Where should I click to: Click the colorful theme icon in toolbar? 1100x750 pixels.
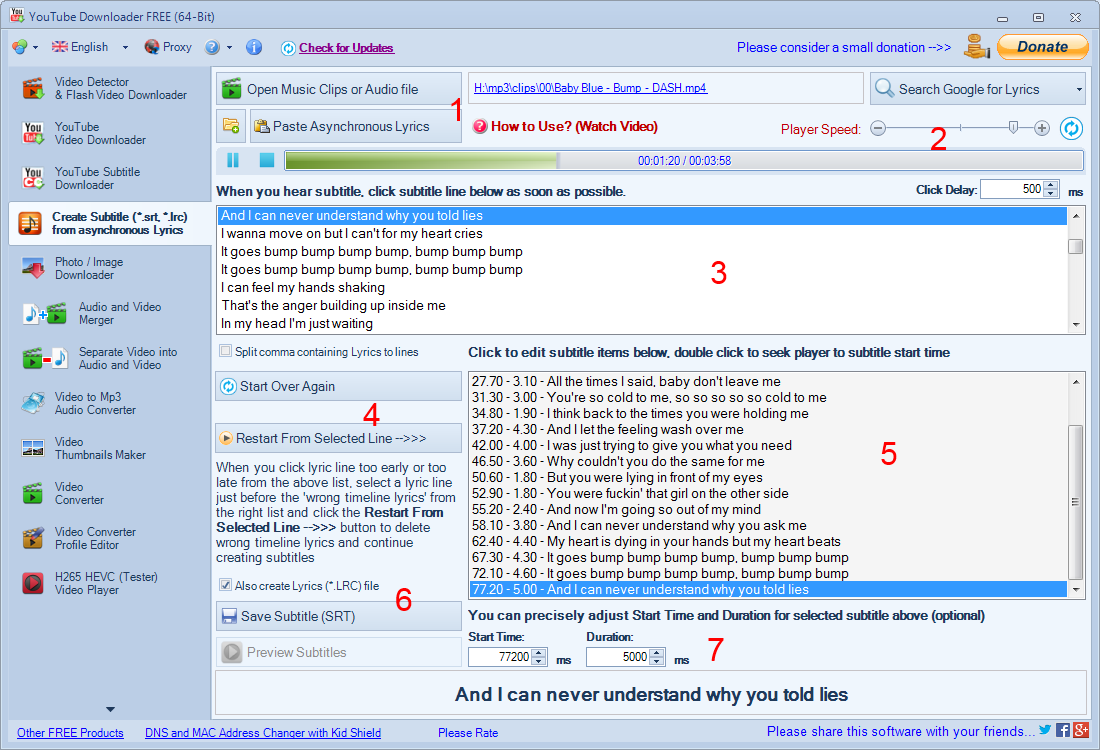20,47
